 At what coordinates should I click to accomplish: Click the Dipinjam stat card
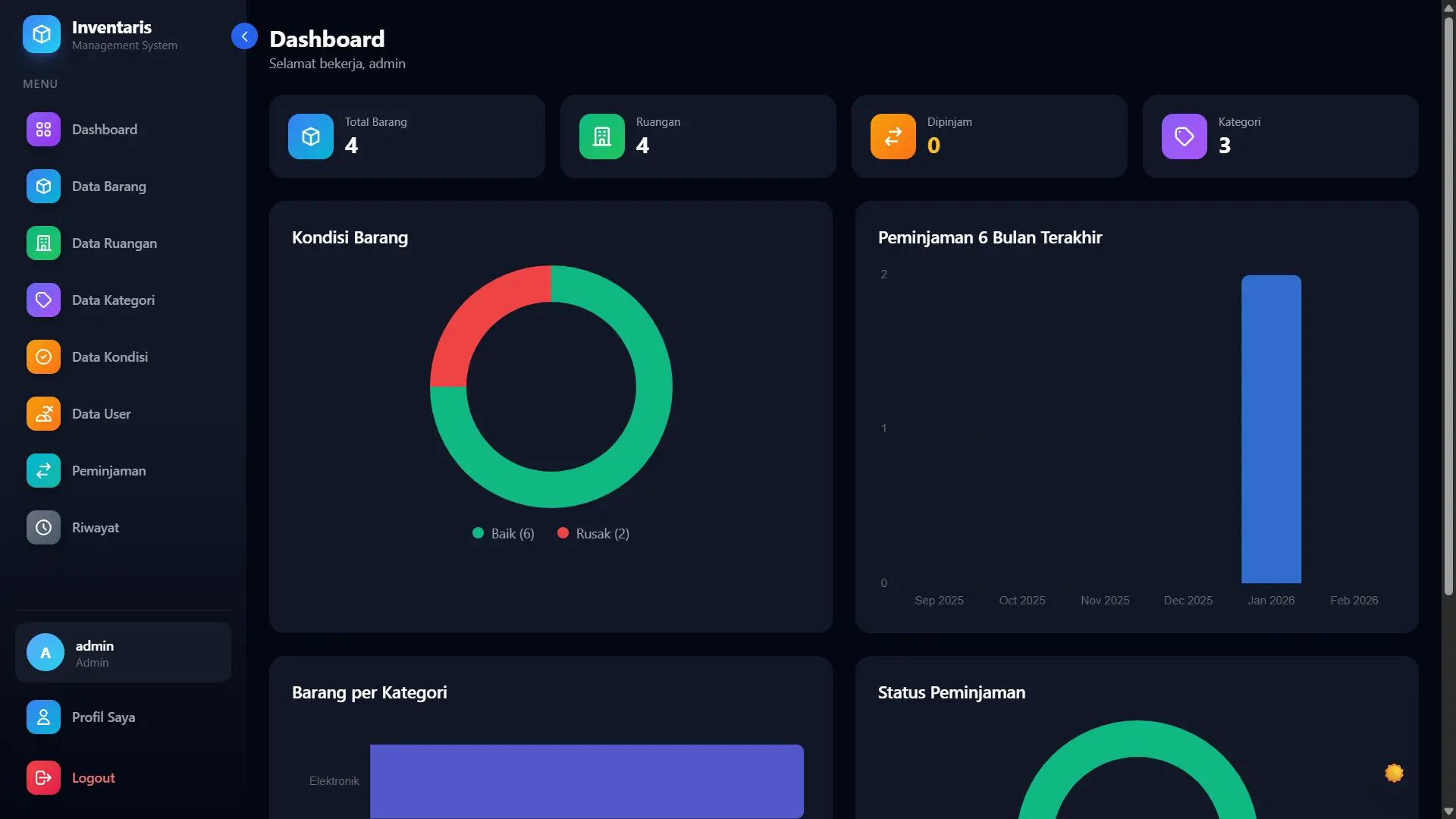(x=989, y=136)
